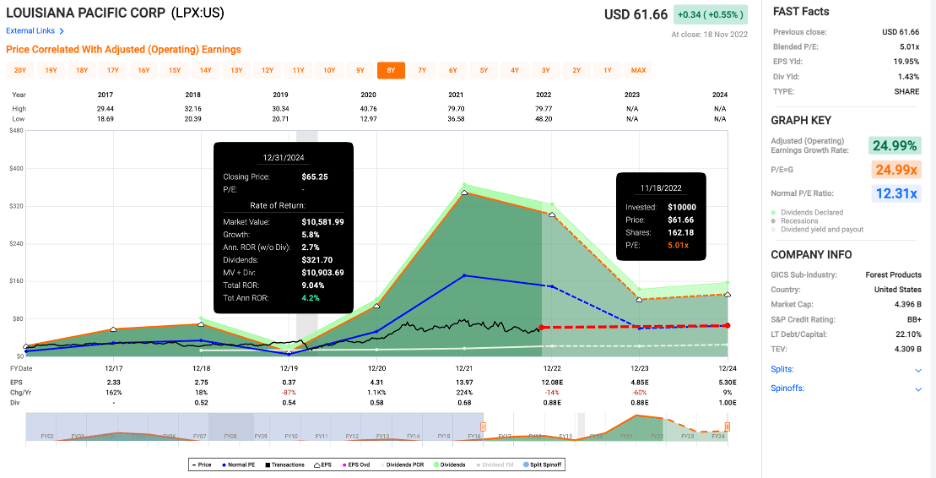Expand the Spinoffs section chevron
The image size is (936, 478).
point(918,389)
